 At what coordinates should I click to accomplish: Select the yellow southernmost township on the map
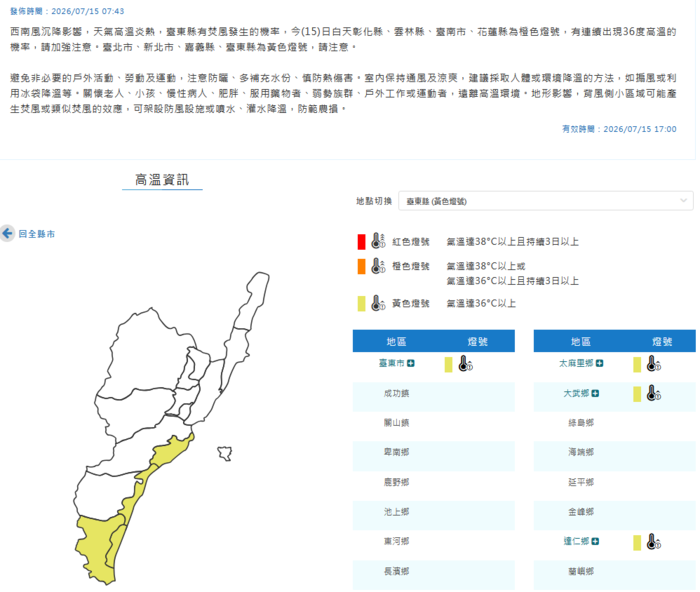[96, 549]
